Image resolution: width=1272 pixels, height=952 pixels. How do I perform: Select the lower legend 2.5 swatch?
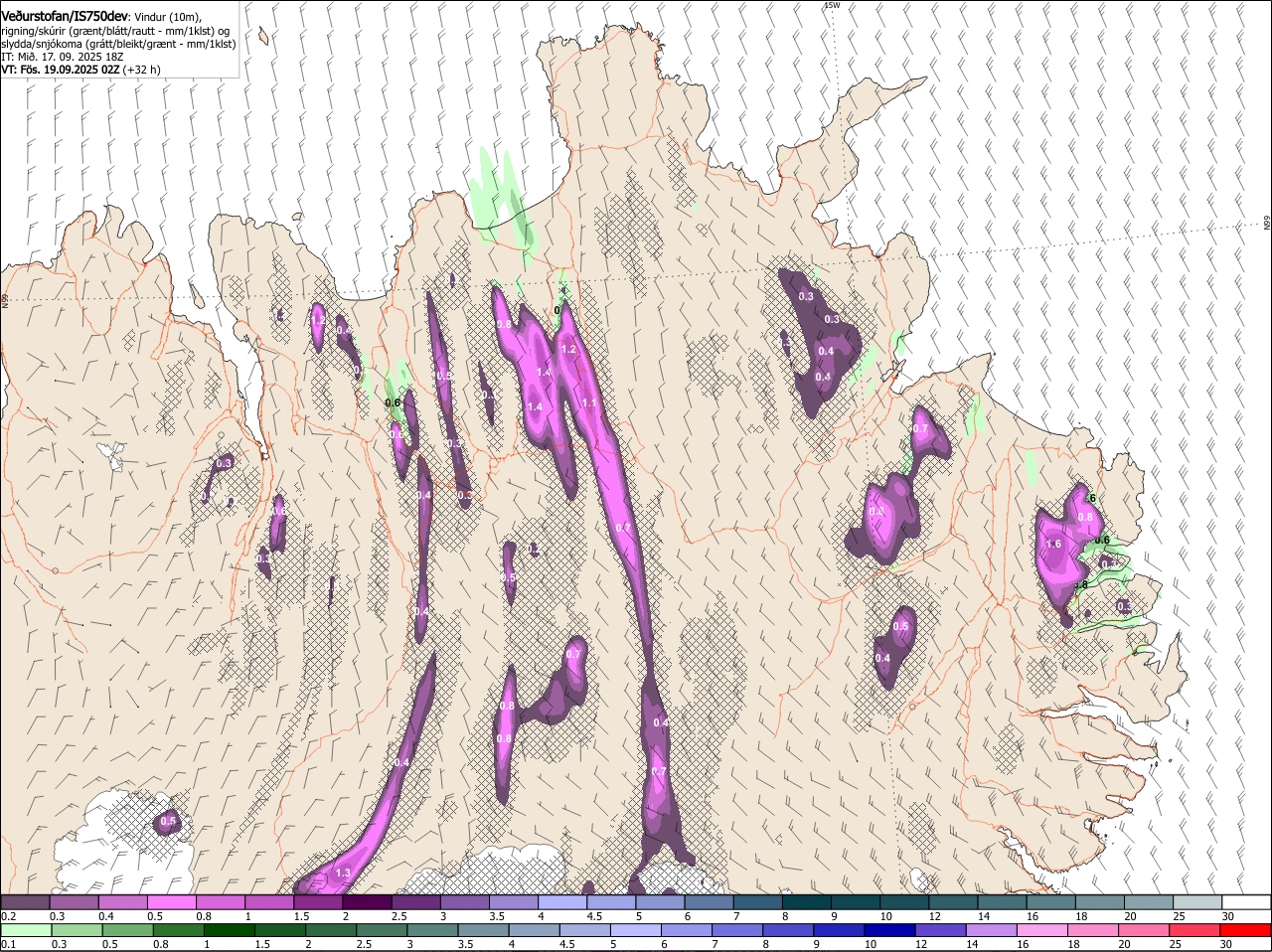click(x=382, y=930)
